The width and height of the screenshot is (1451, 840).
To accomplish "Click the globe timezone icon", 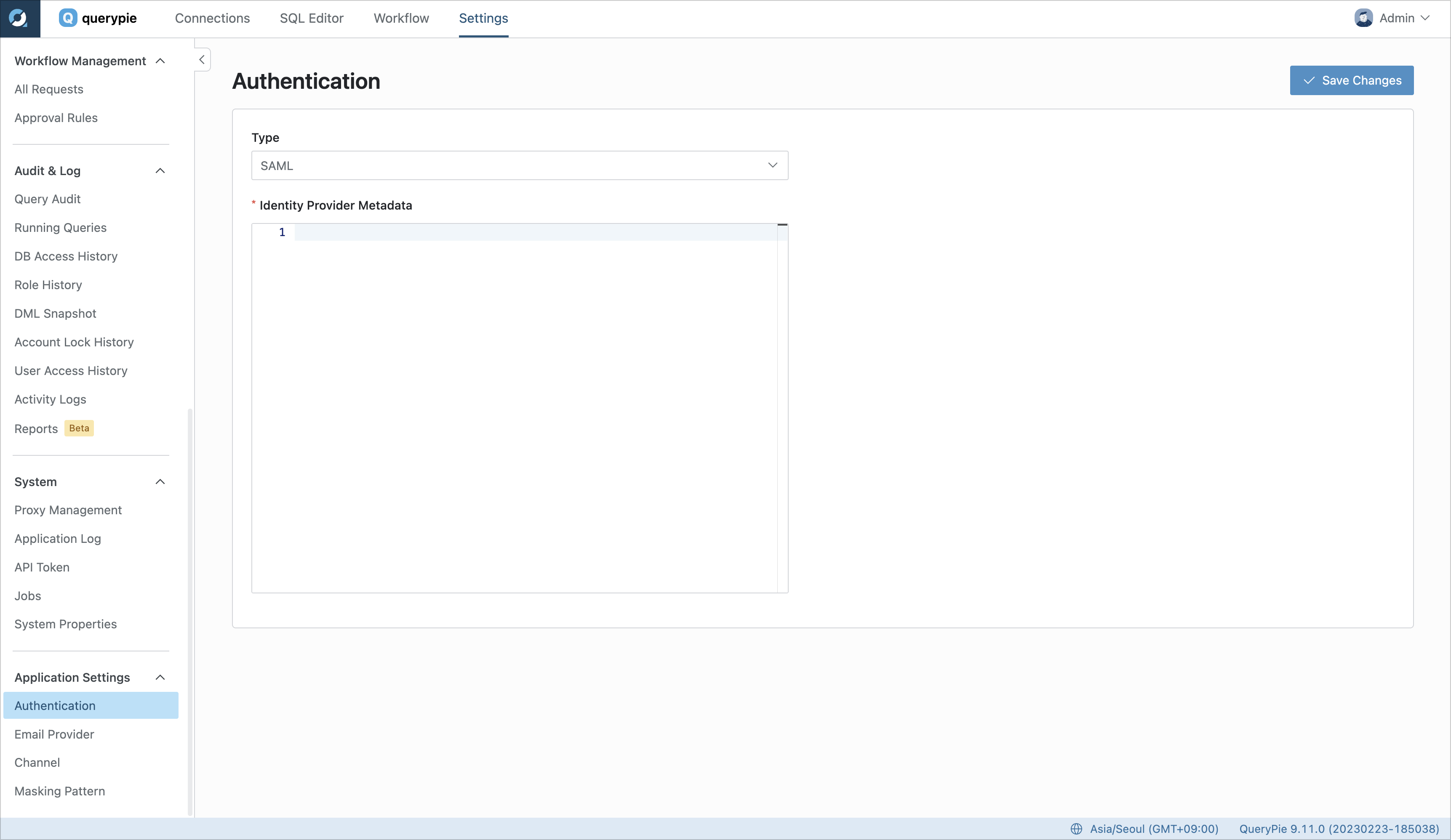I will 1075,829.
